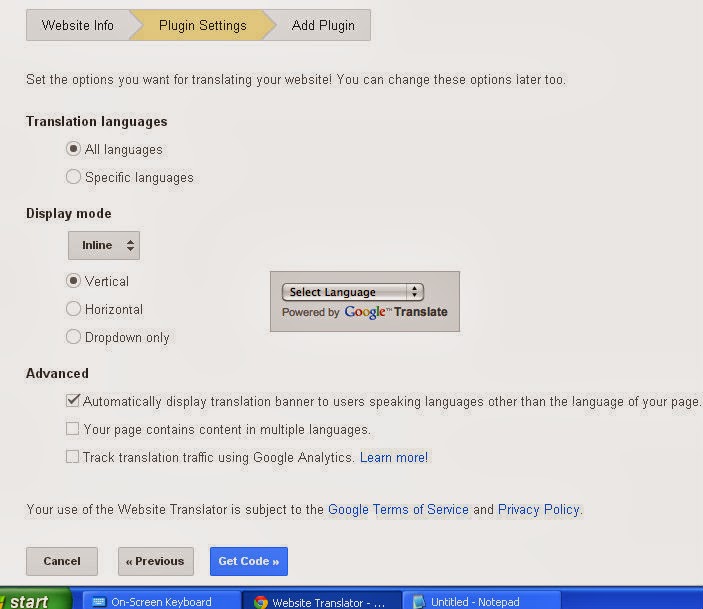The image size is (703, 609).
Task: Switch to Website Translator Chrome taskbar item
Action: 321,602
